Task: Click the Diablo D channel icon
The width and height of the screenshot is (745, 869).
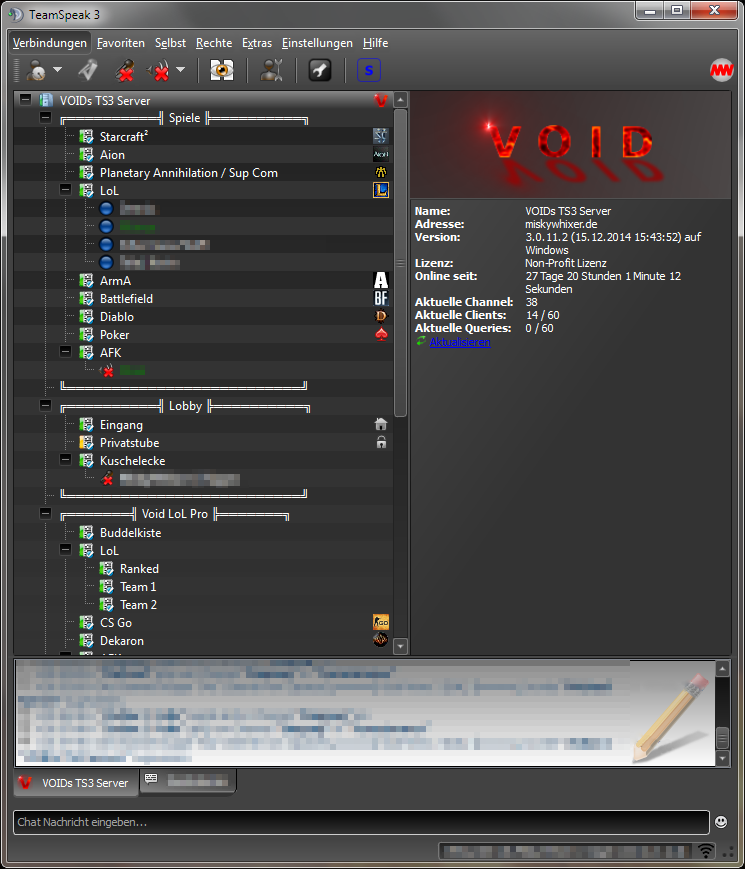Action: point(381,316)
